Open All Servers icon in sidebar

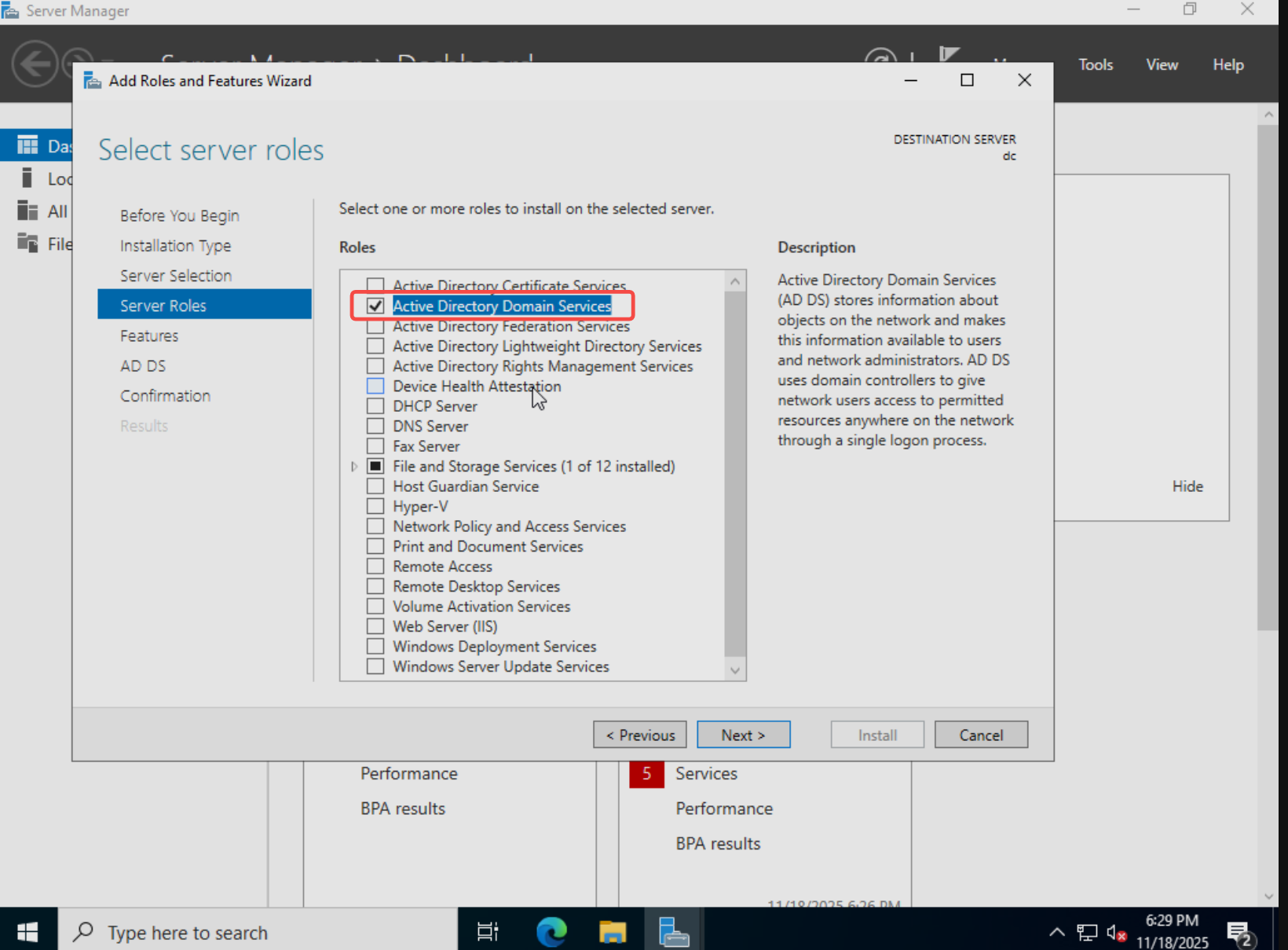pos(27,211)
